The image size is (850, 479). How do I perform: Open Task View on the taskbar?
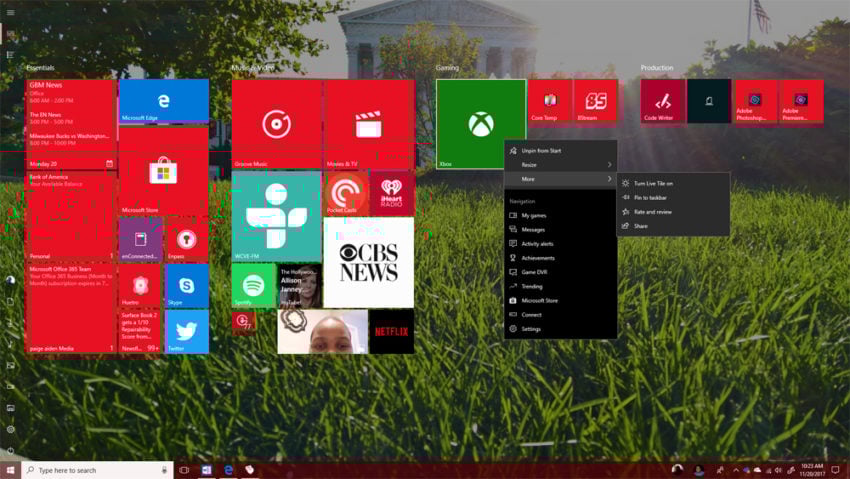184,470
